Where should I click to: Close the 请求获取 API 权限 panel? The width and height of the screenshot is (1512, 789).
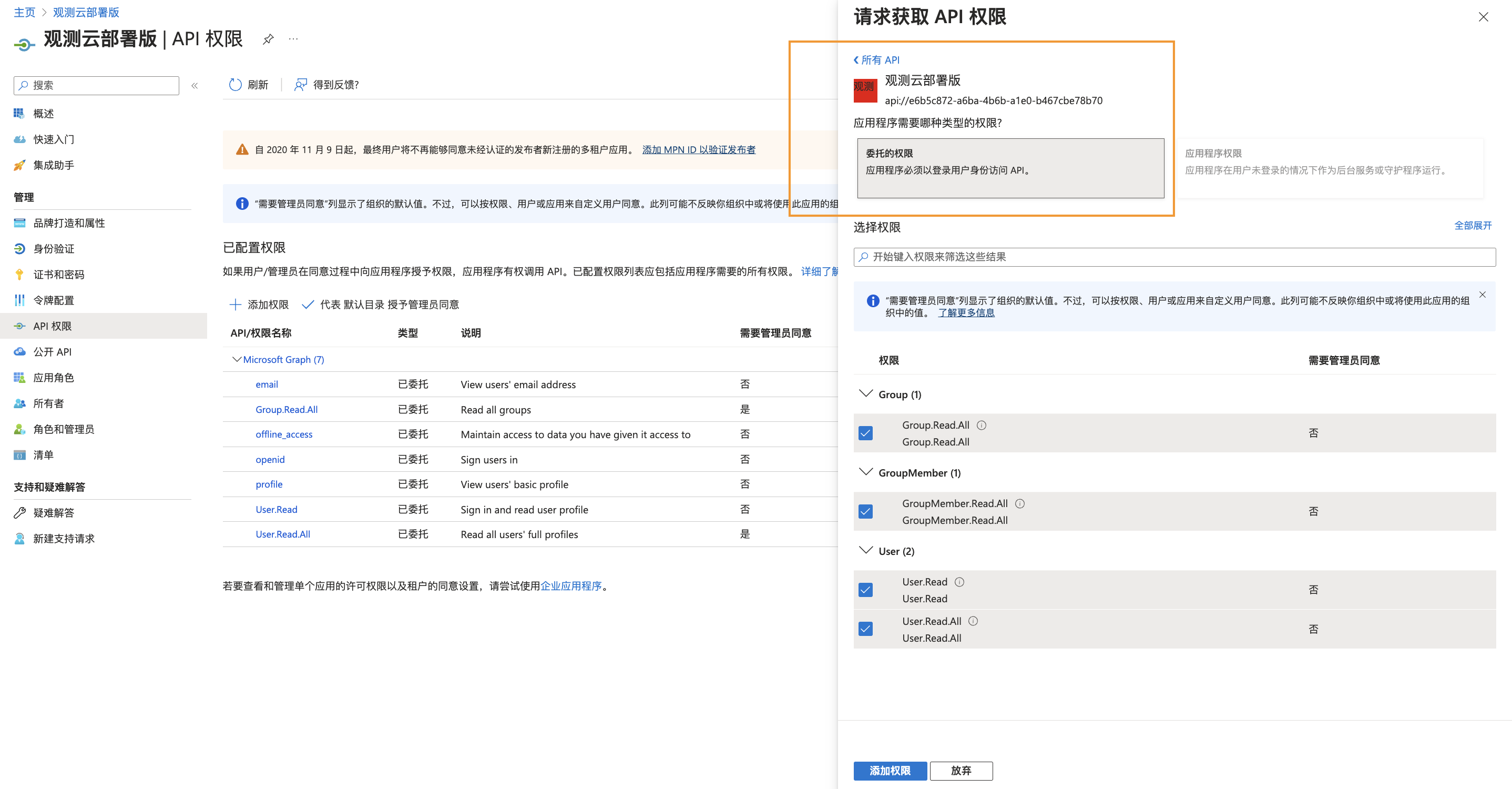(x=1483, y=17)
